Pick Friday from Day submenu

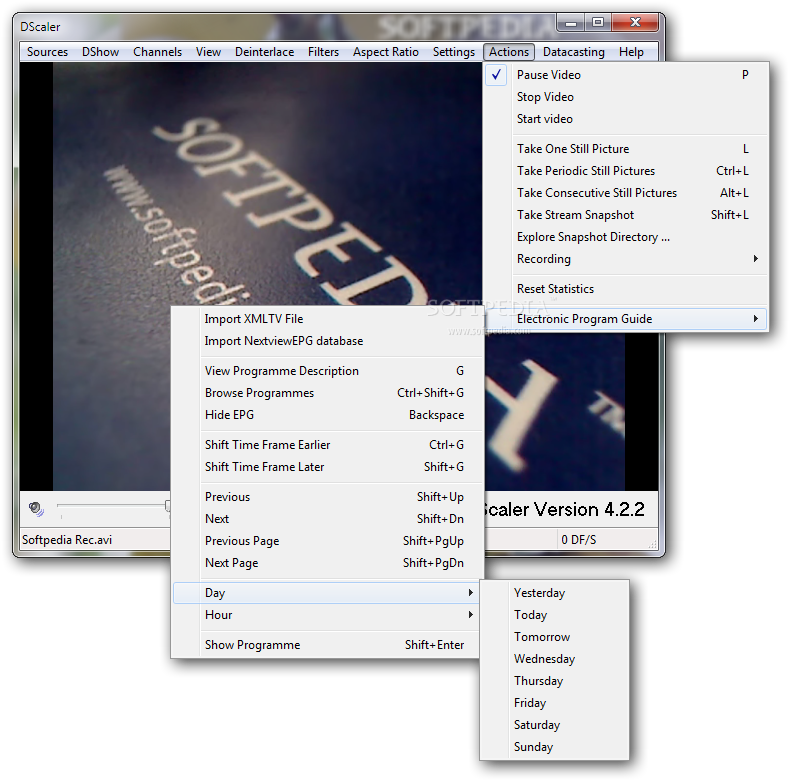tap(554, 703)
